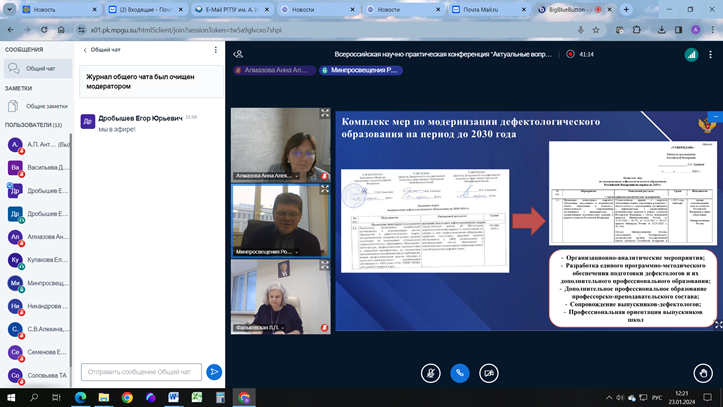Fullscreen the Фальковская webcam video

tap(325, 266)
